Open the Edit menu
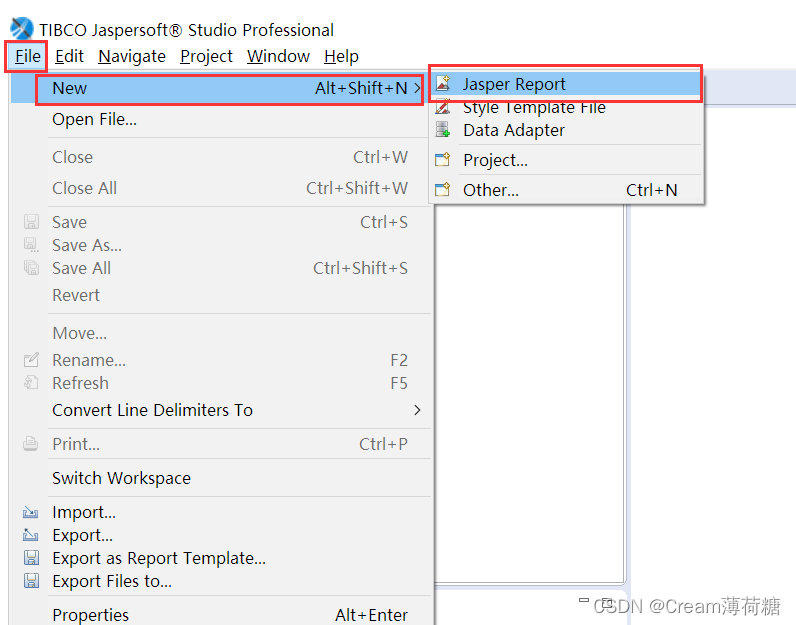The image size is (796, 625). click(69, 56)
